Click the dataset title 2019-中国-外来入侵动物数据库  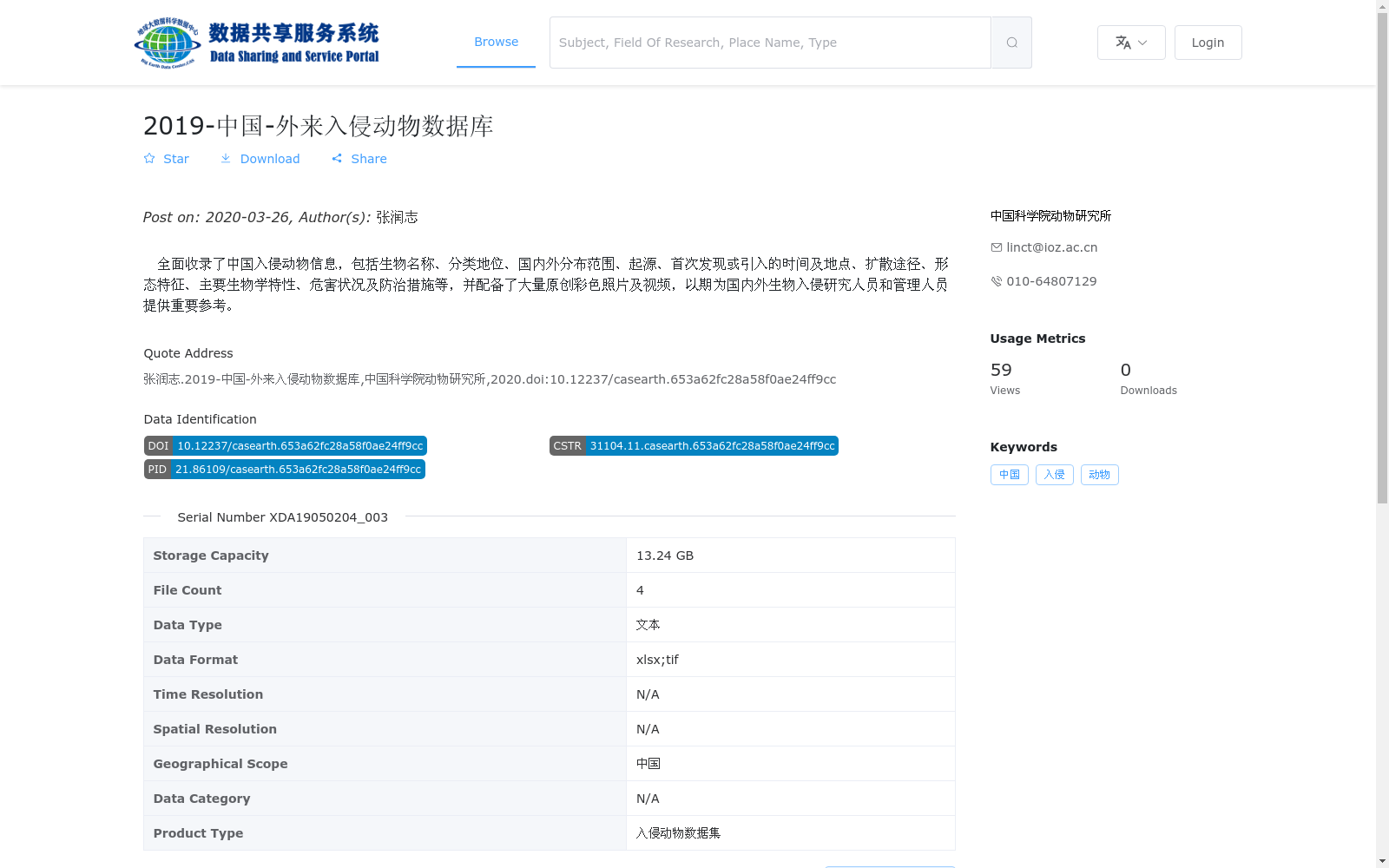[318, 126]
